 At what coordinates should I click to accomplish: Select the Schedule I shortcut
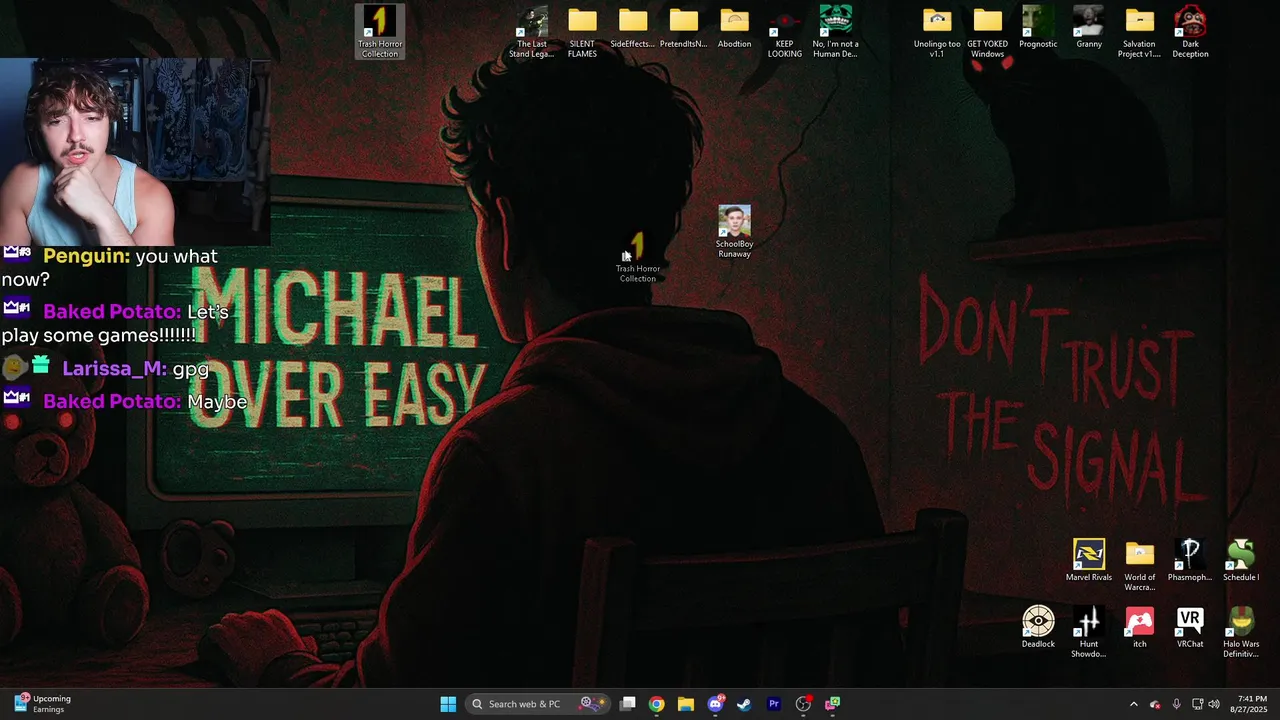[1241, 560]
